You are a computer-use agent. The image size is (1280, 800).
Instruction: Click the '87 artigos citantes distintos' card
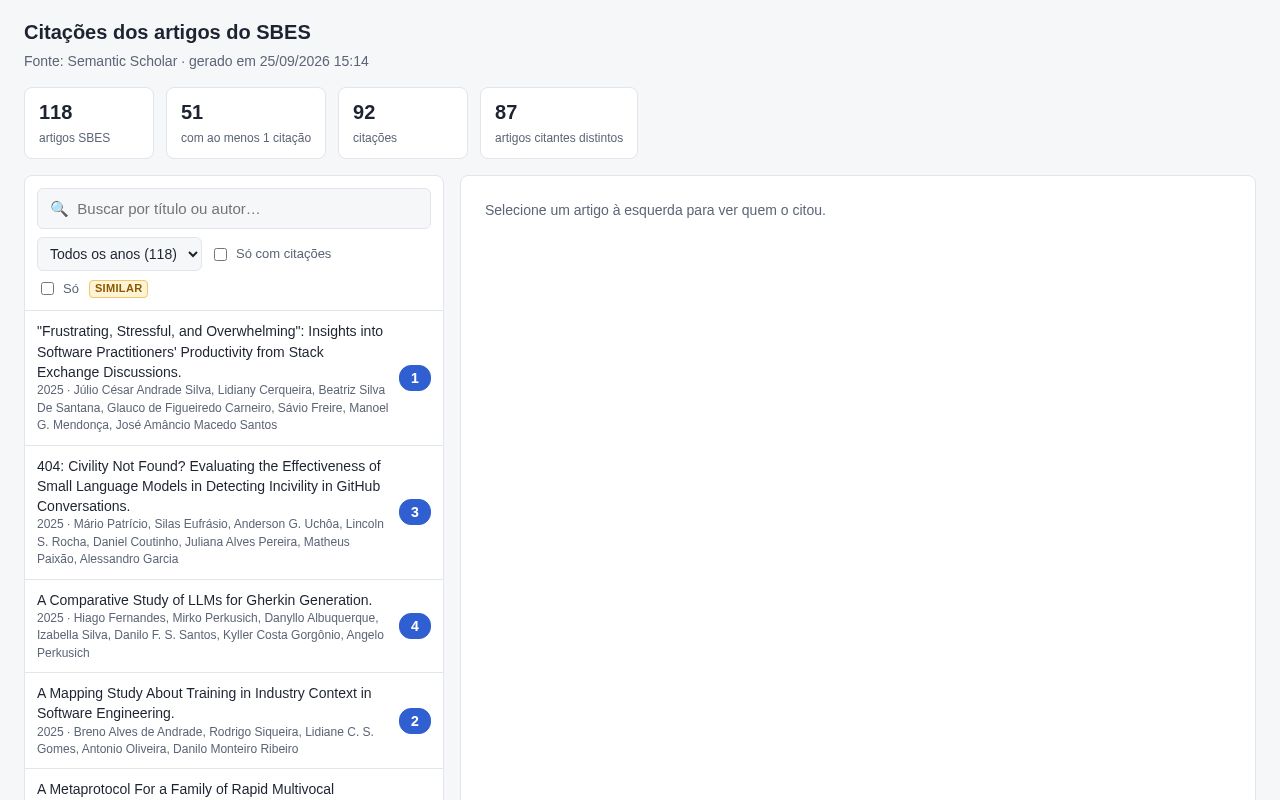559,123
